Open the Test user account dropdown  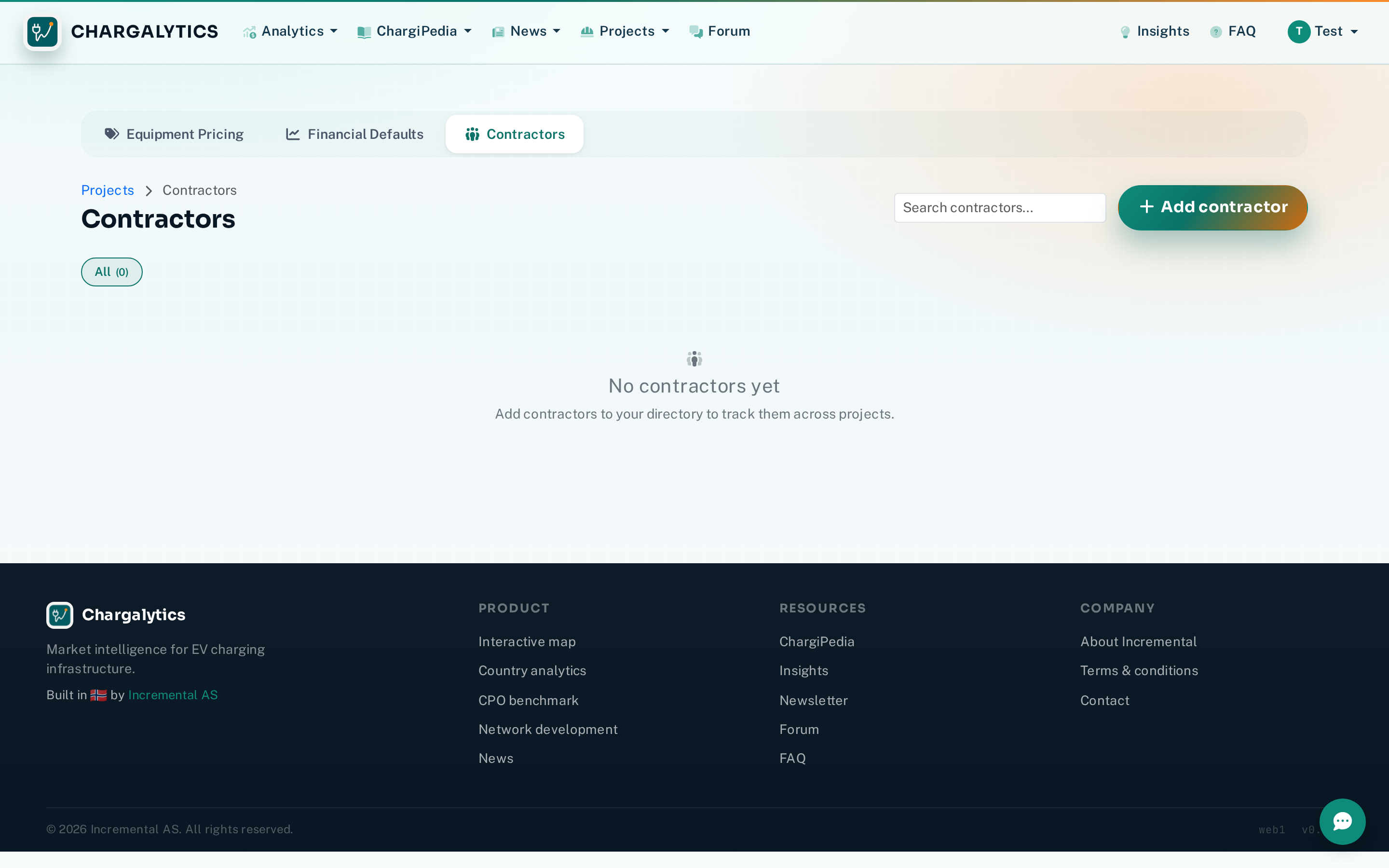tap(1323, 31)
